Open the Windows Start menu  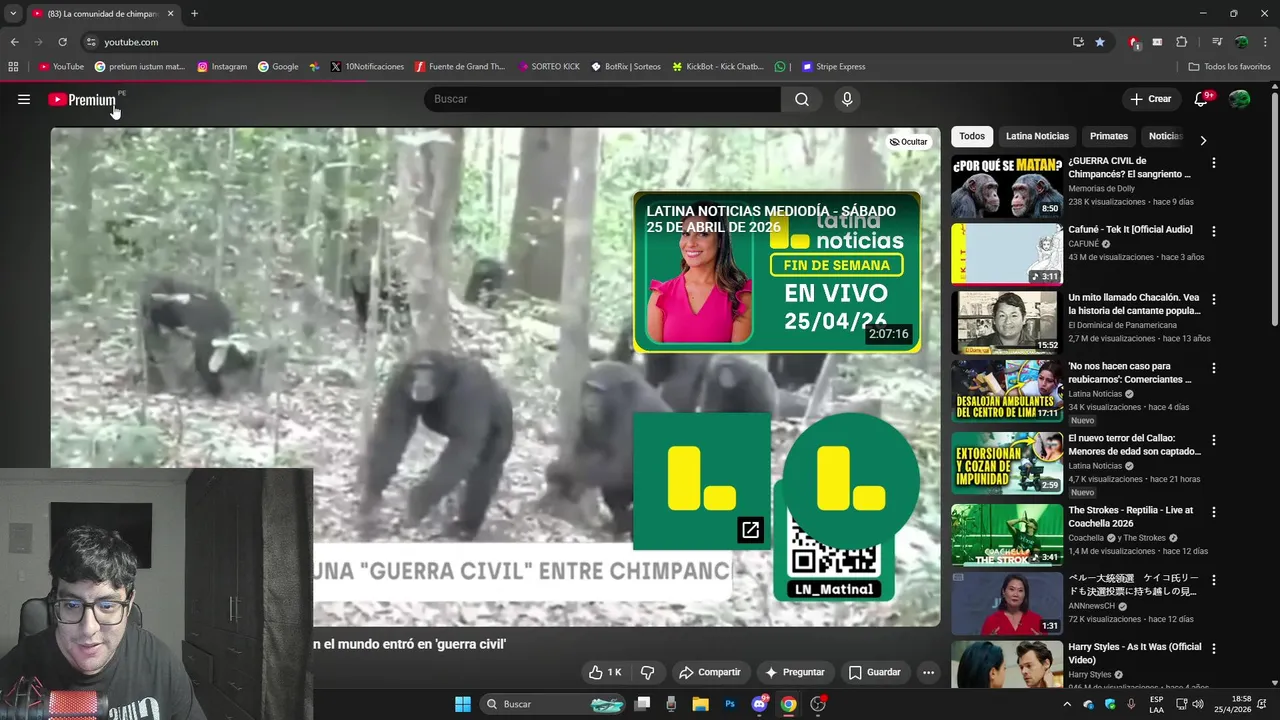[463, 704]
